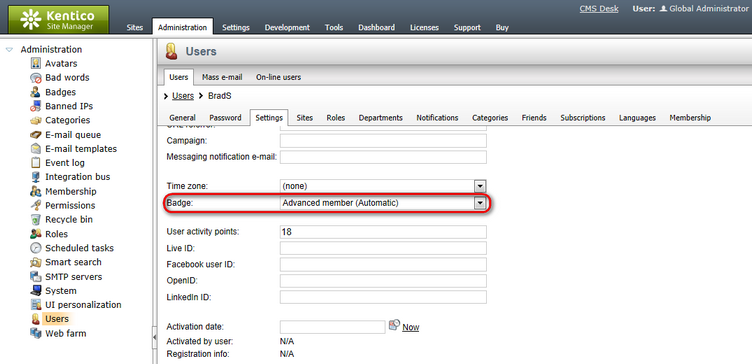Viewport: 752px width, 364px height.
Task: Click the OpenID input field
Action: [383, 281]
